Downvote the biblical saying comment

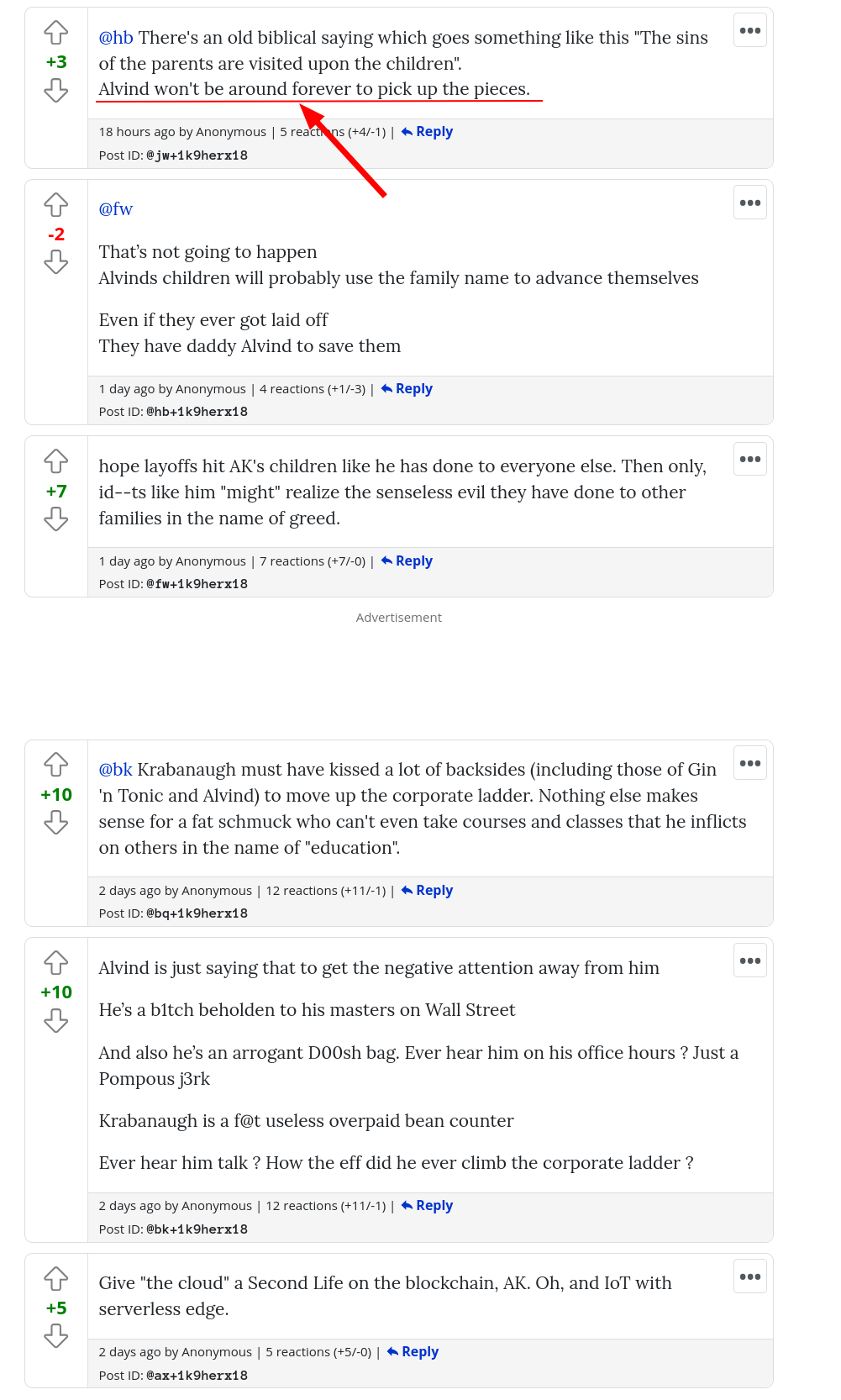point(56,91)
